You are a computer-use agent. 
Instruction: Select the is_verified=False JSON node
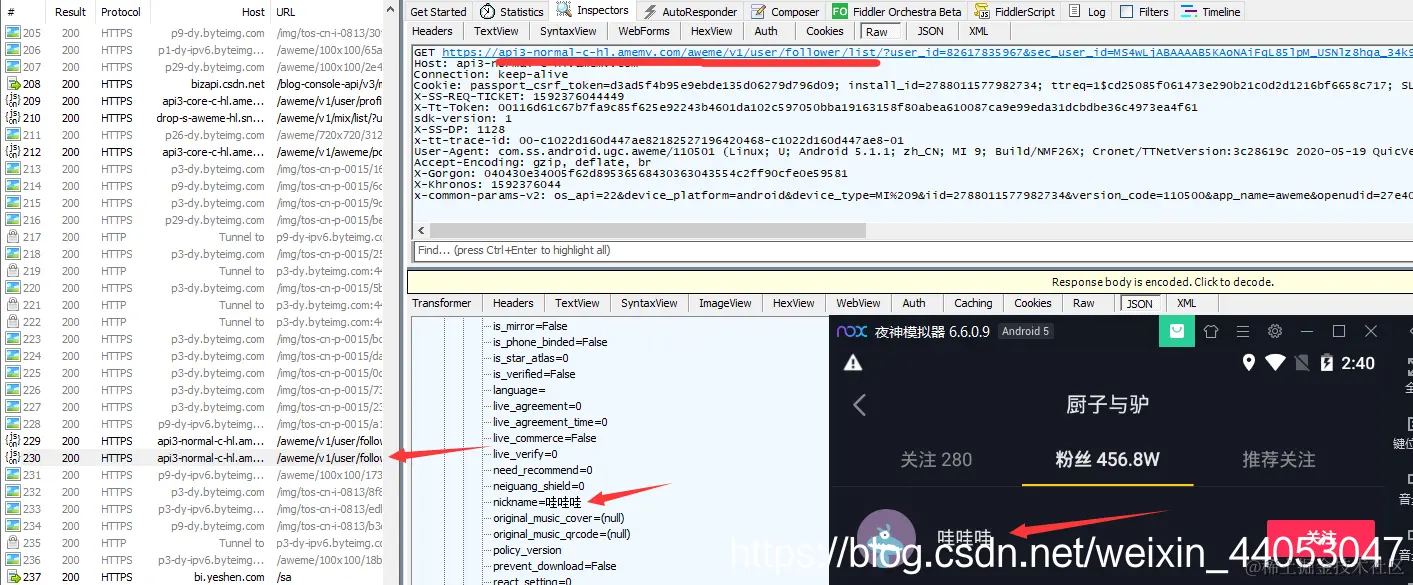click(x=534, y=374)
